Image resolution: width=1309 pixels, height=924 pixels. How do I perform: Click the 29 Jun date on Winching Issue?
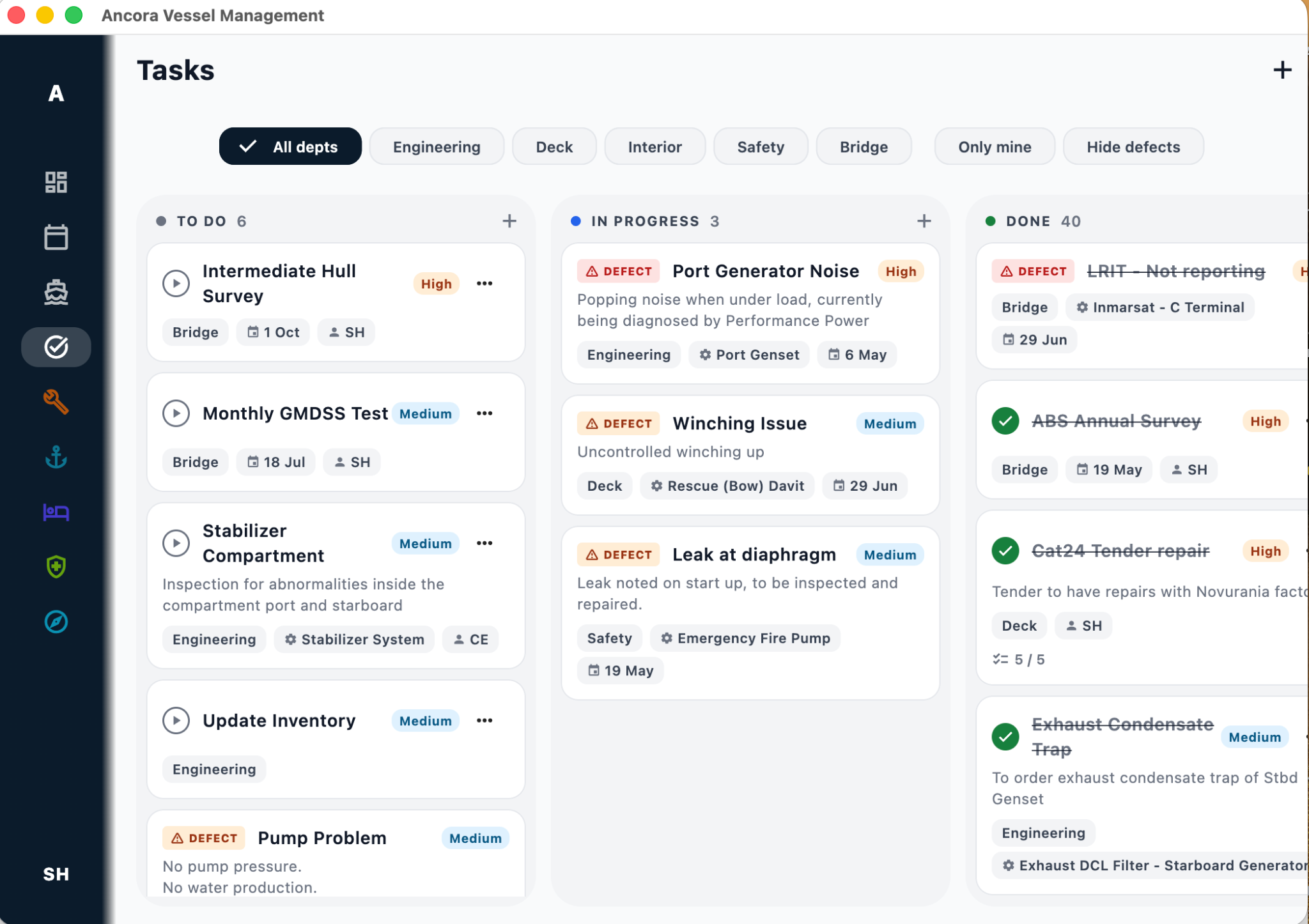point(865,486)
